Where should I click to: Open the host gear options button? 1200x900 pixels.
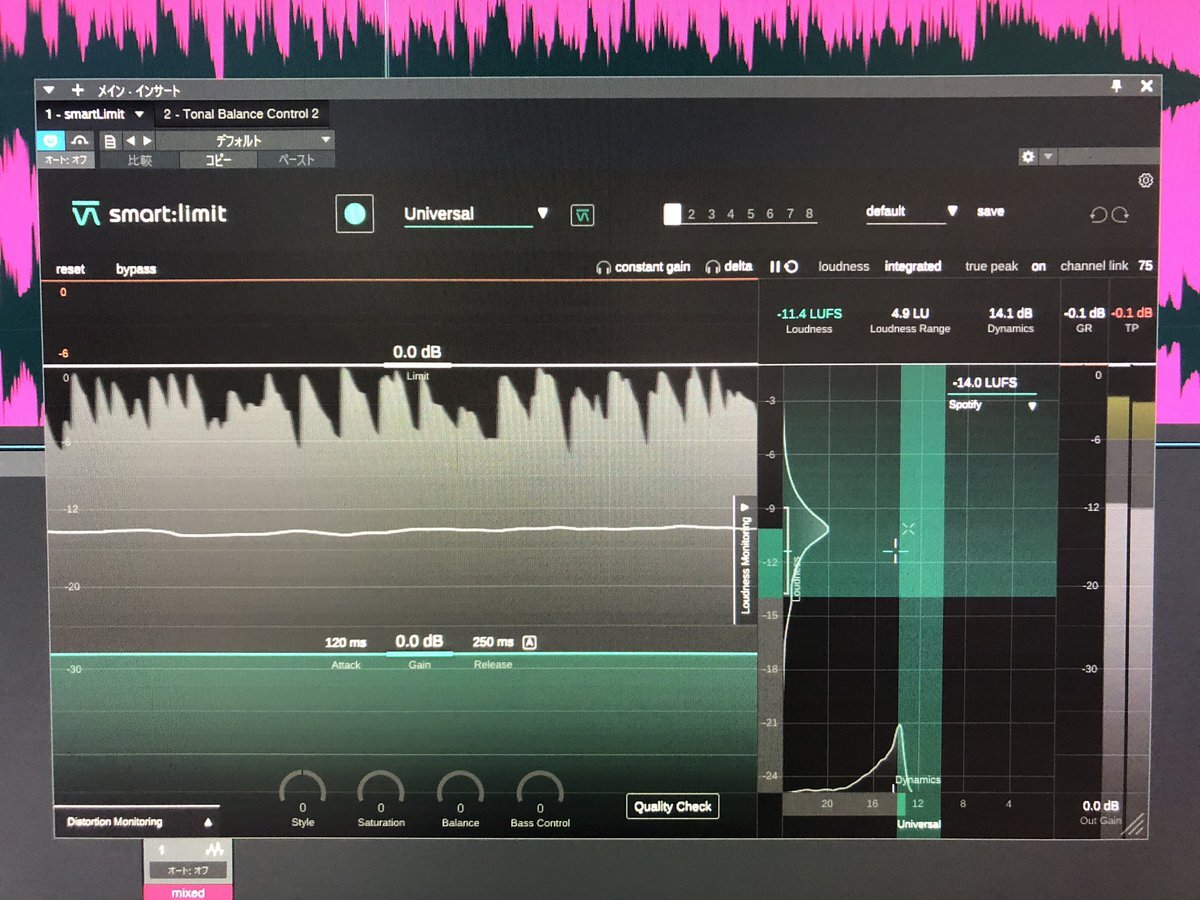coord(1028,157)
